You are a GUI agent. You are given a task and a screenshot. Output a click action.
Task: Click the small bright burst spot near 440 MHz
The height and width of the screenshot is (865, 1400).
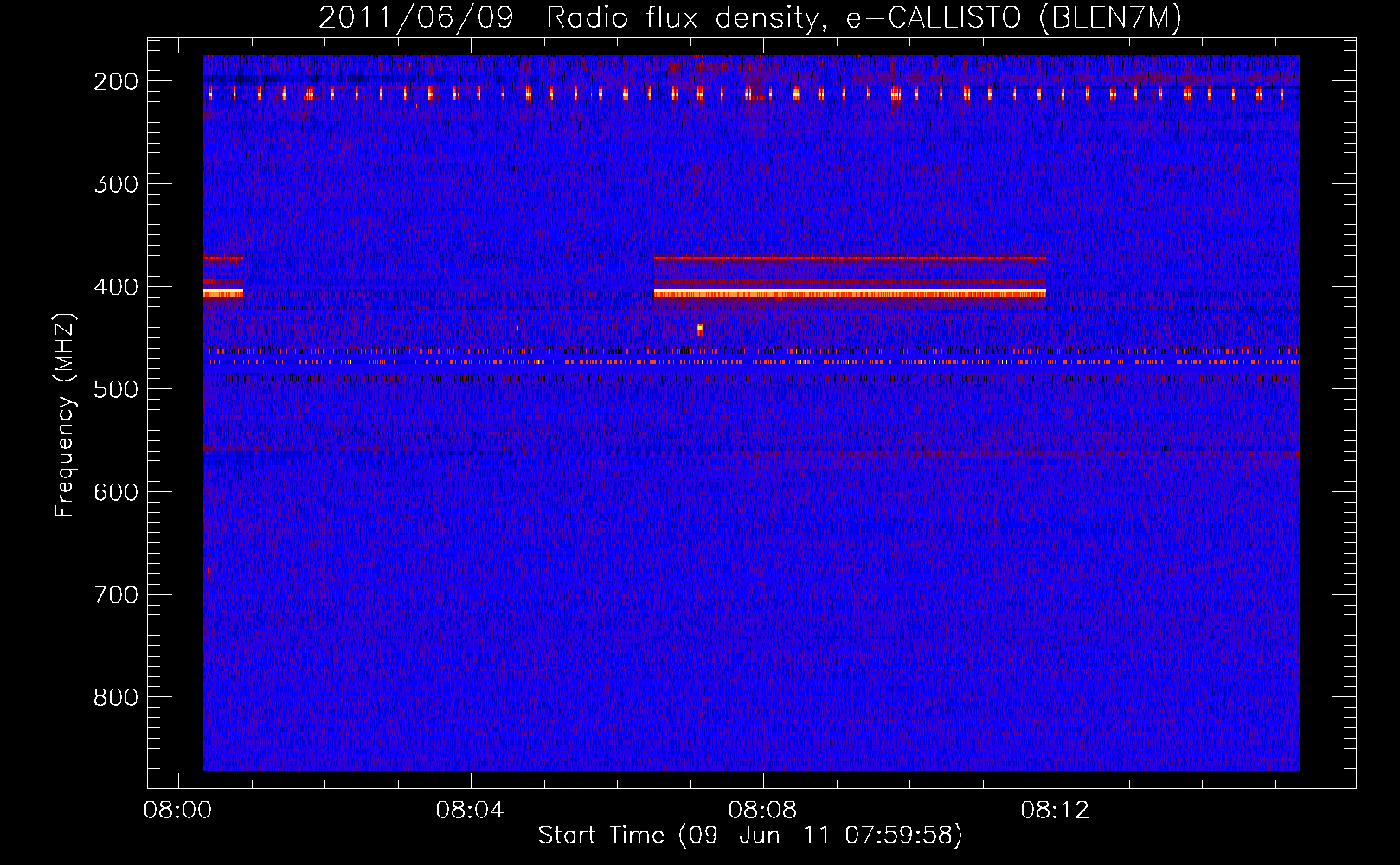[699, 329]
